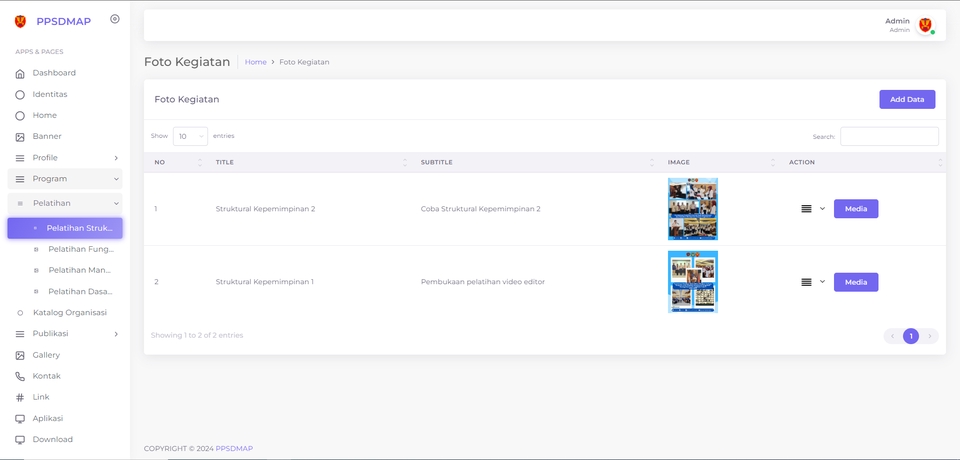This screenshot has height=460, width=960.
Task: Open image thumbnail for Struktural Kepemimpinan 1
Action: pyautogui.click(x=692, y=282)
